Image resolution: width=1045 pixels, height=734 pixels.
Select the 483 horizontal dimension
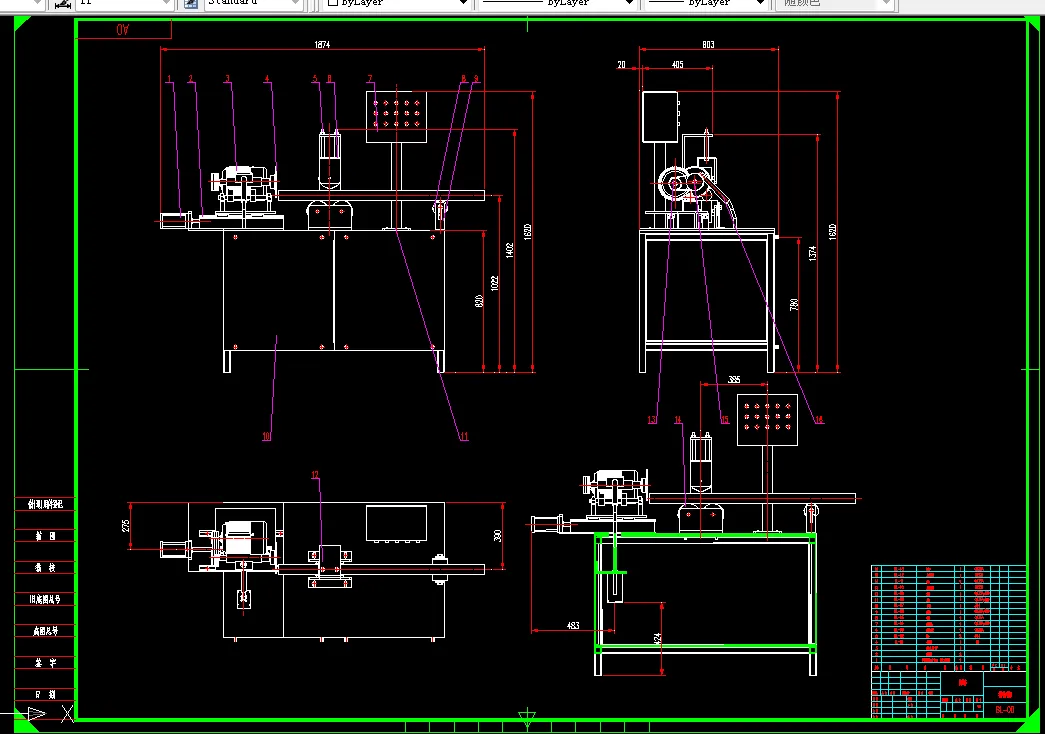[x=572, y=625]
